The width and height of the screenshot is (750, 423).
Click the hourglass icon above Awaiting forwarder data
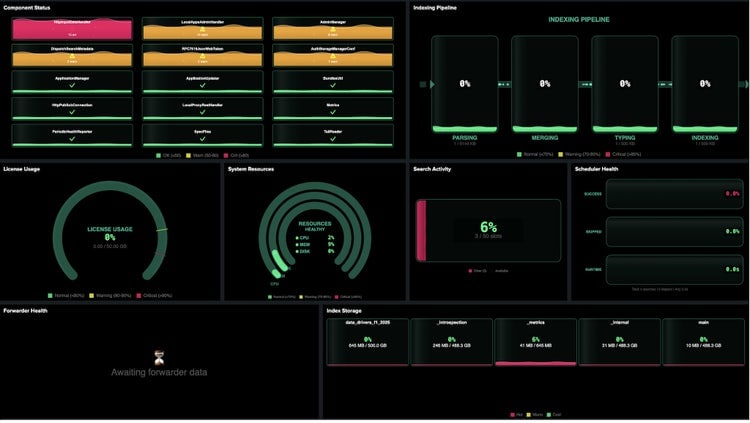[159, 357]
